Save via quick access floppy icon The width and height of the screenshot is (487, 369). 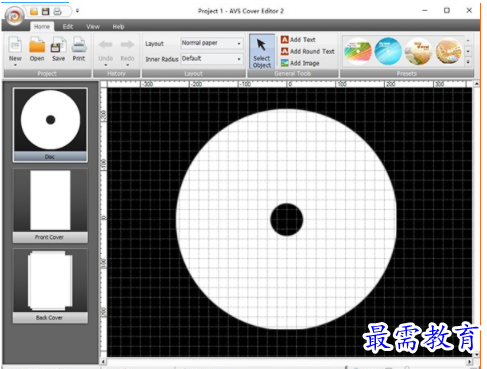tap(46, 12)
